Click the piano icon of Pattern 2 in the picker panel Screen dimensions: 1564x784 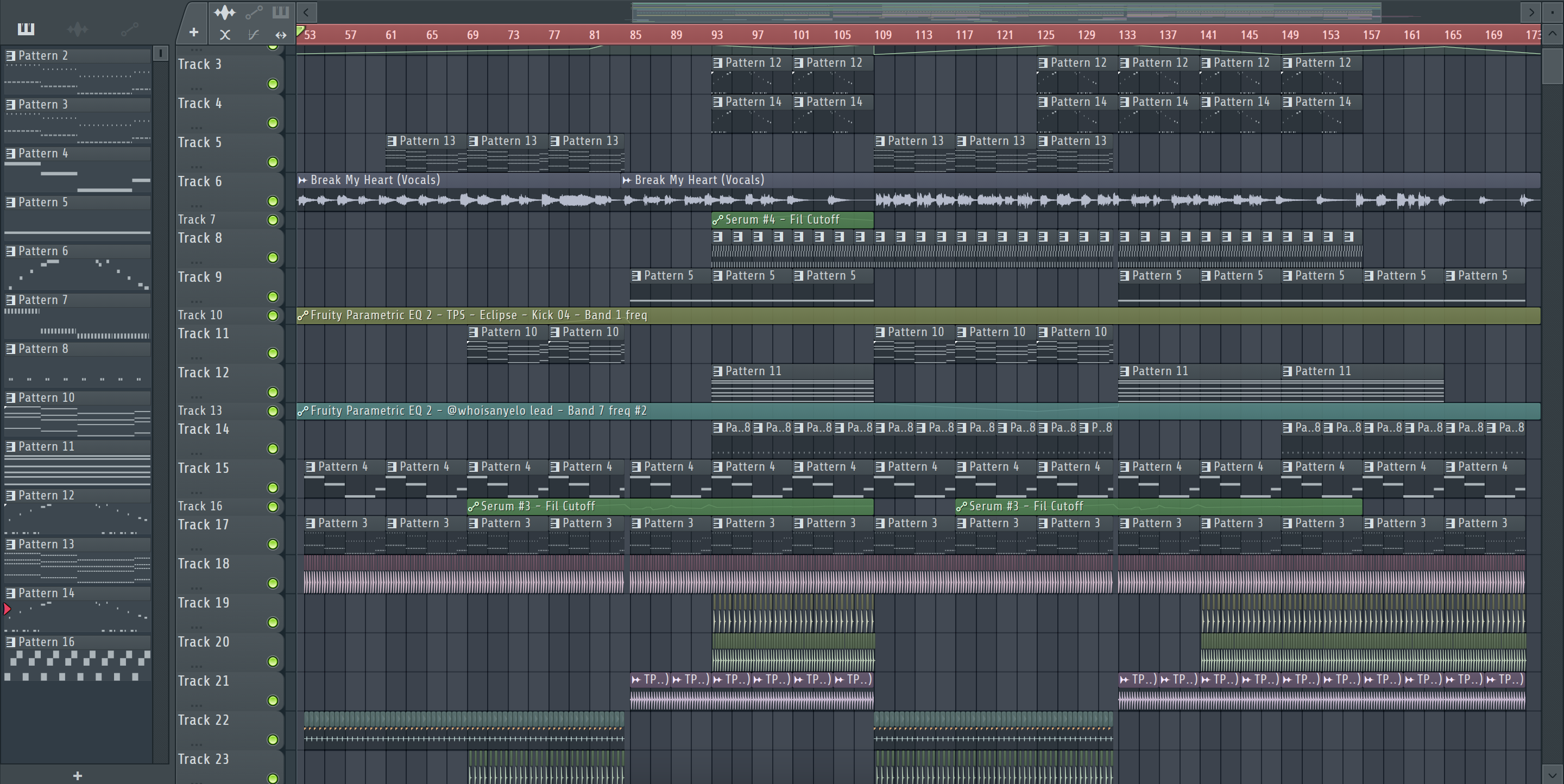[x=10, y=55]
